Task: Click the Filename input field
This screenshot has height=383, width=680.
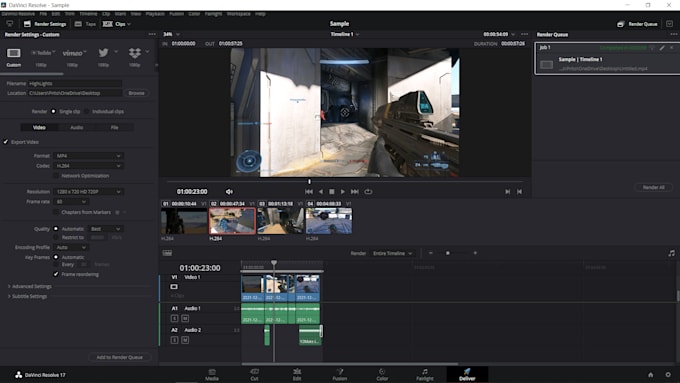Action: (75, 83)
